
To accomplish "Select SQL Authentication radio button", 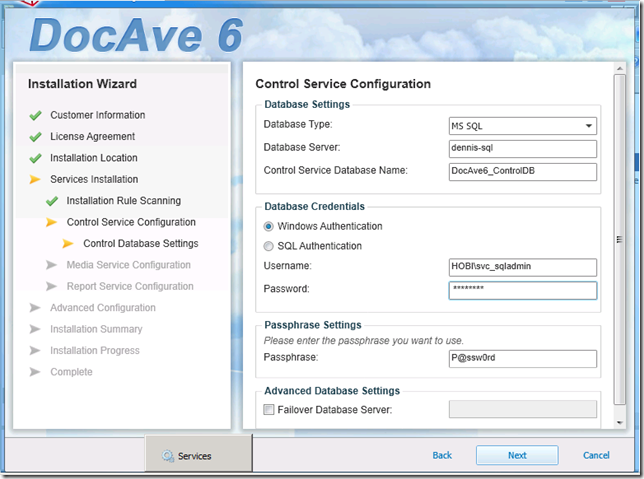I will point(268,246).
